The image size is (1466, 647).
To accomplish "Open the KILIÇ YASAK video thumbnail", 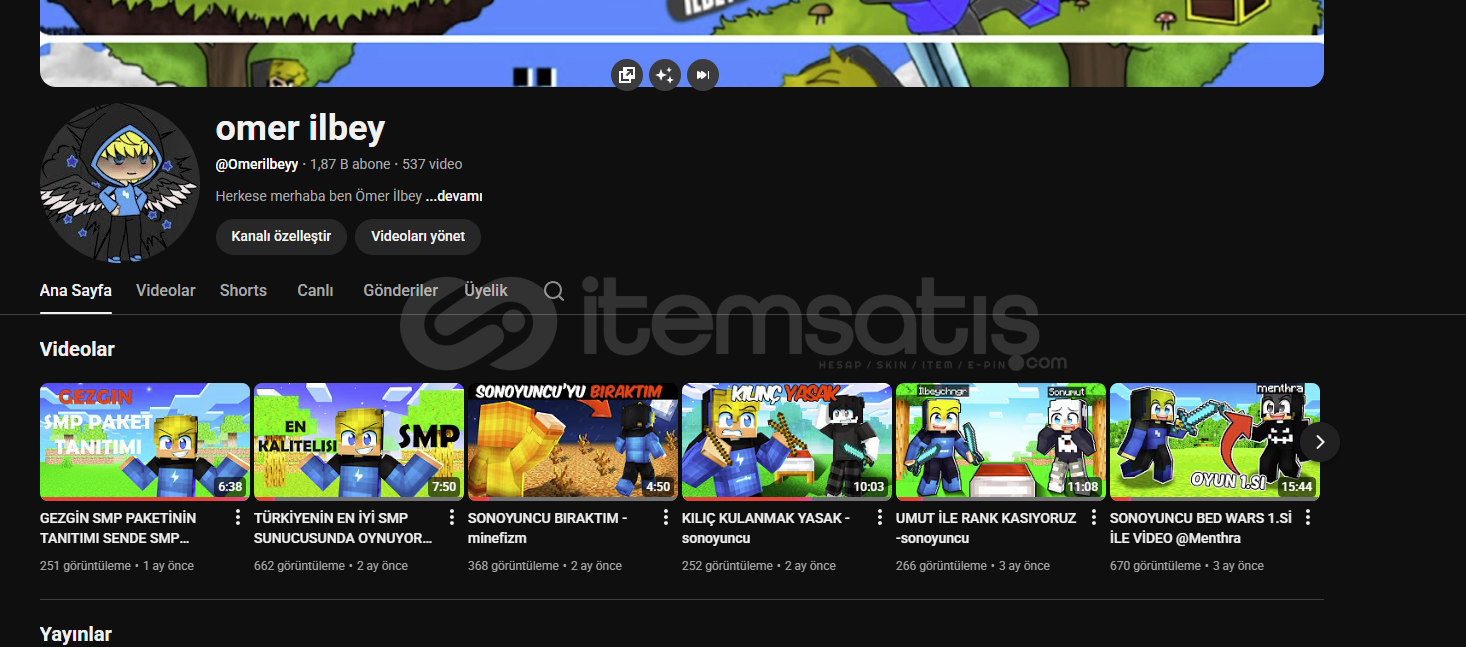I will coord(786,441).
